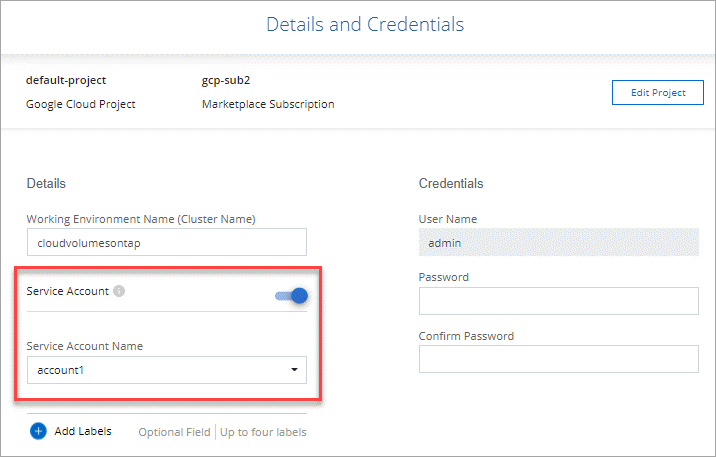The image size is (716, 457).
Task: Click the Marketplace Subscription label
Action: click(x=268, y=103)
